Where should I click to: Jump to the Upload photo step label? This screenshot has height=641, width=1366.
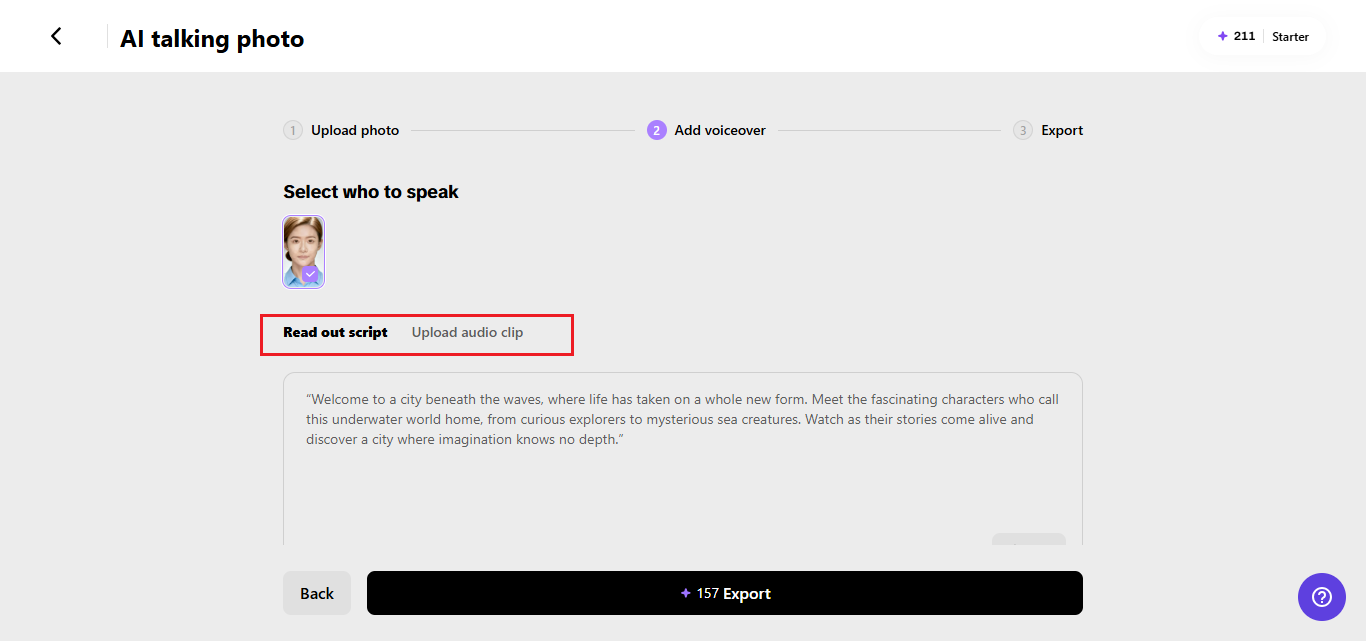tap(355, 130)
